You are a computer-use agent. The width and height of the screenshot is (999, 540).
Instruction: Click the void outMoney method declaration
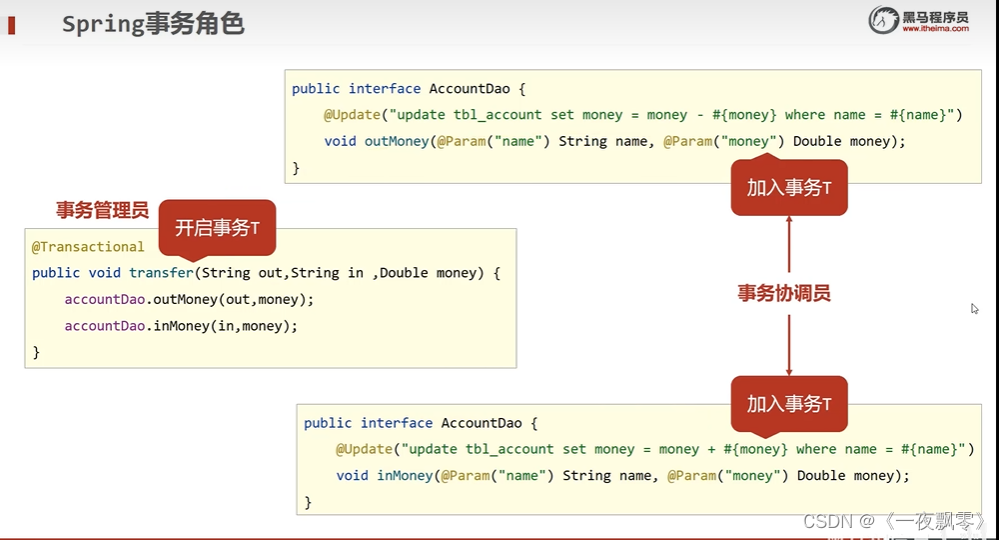point(615,141)
